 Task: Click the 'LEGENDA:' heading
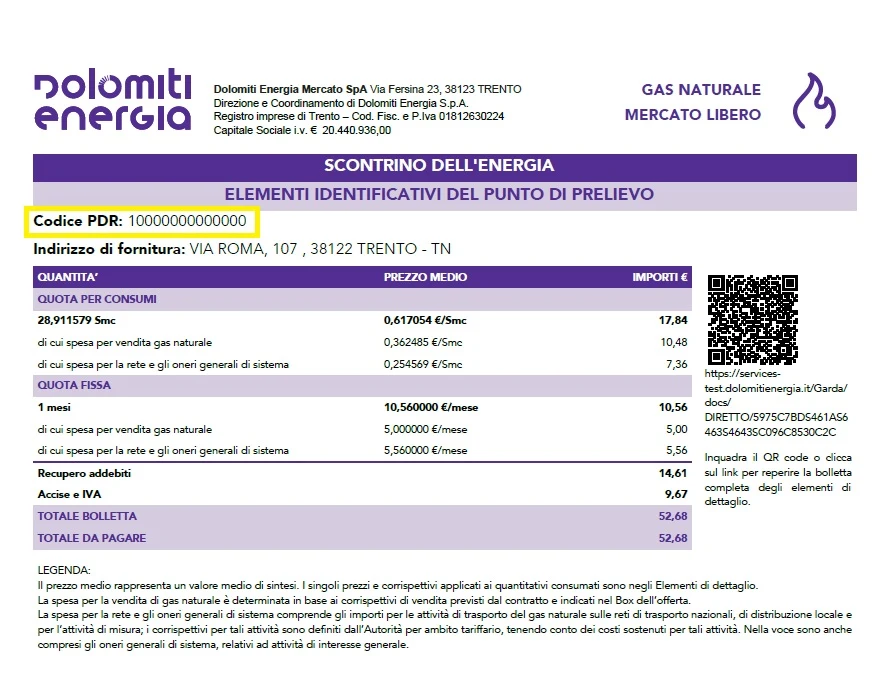[x=64, y=570]
